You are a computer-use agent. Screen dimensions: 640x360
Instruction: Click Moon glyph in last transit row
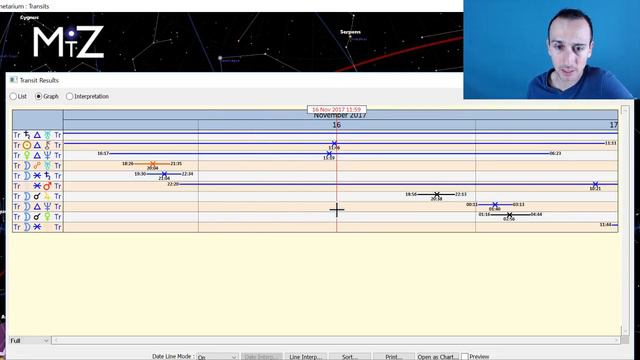click(27, 227)
